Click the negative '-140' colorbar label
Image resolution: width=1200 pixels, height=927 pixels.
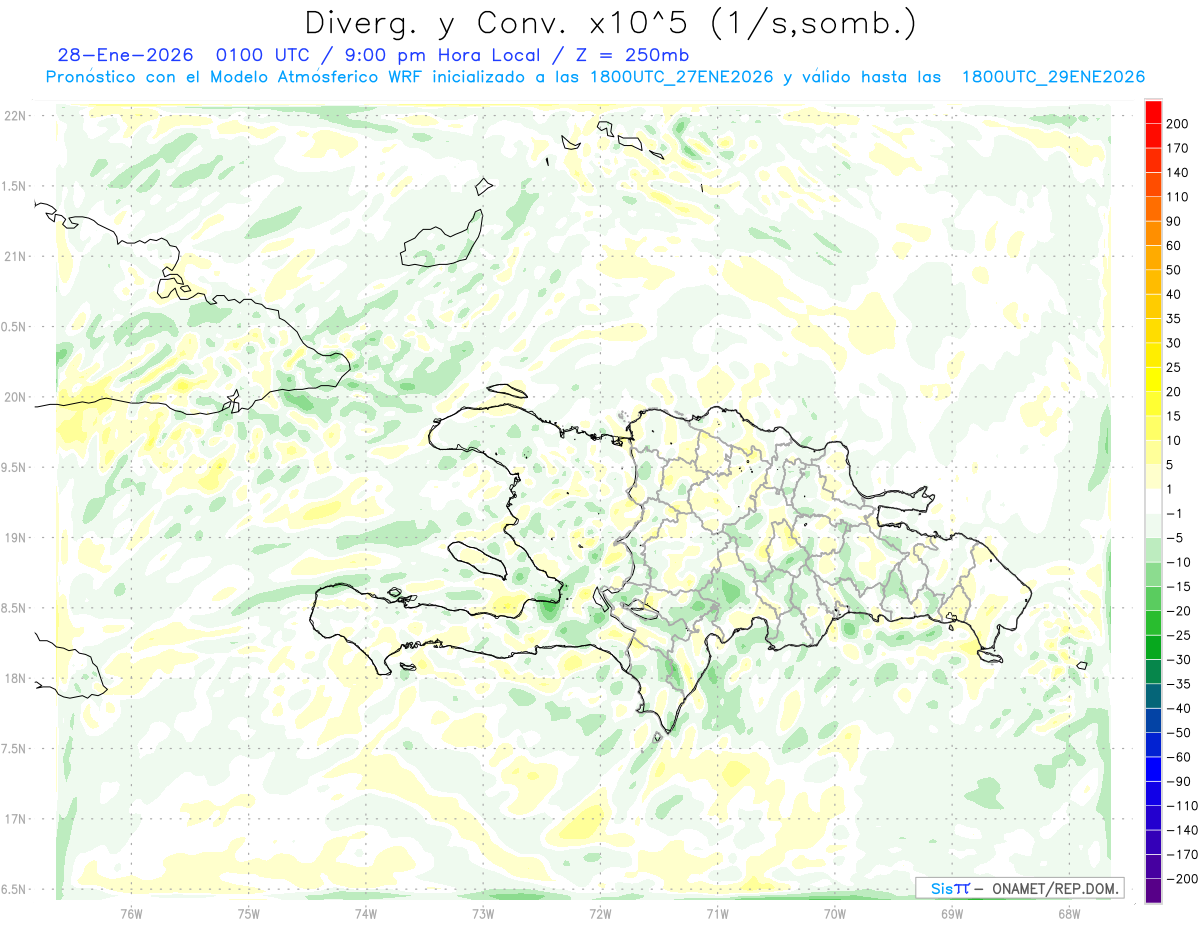[1182, 830]
